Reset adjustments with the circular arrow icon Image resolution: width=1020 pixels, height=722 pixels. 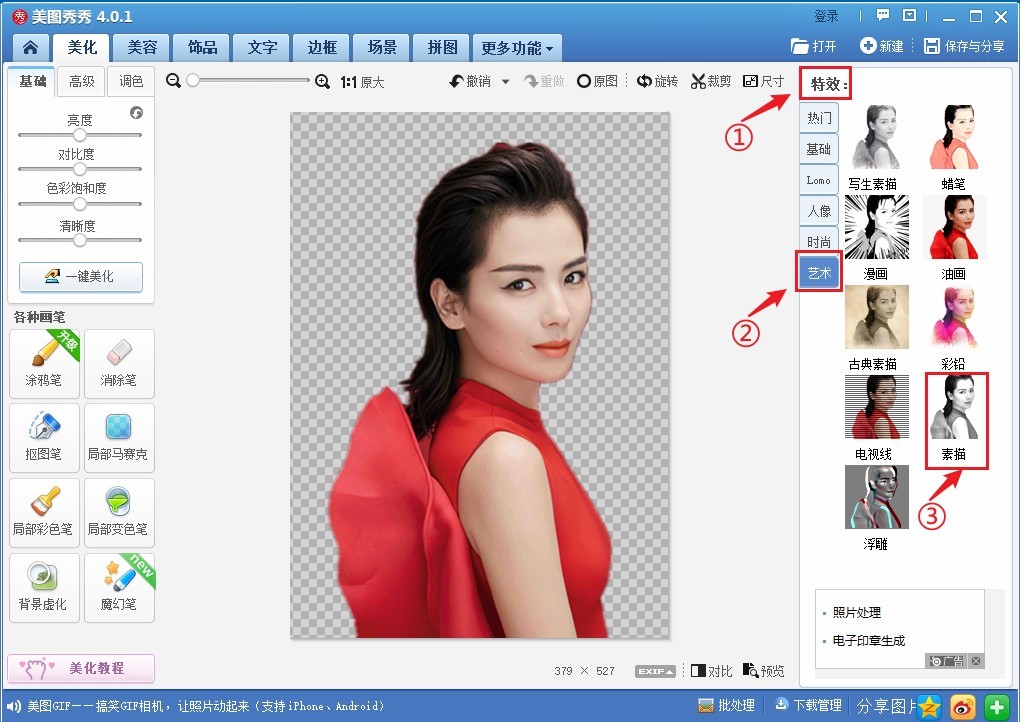pos(137,113)
